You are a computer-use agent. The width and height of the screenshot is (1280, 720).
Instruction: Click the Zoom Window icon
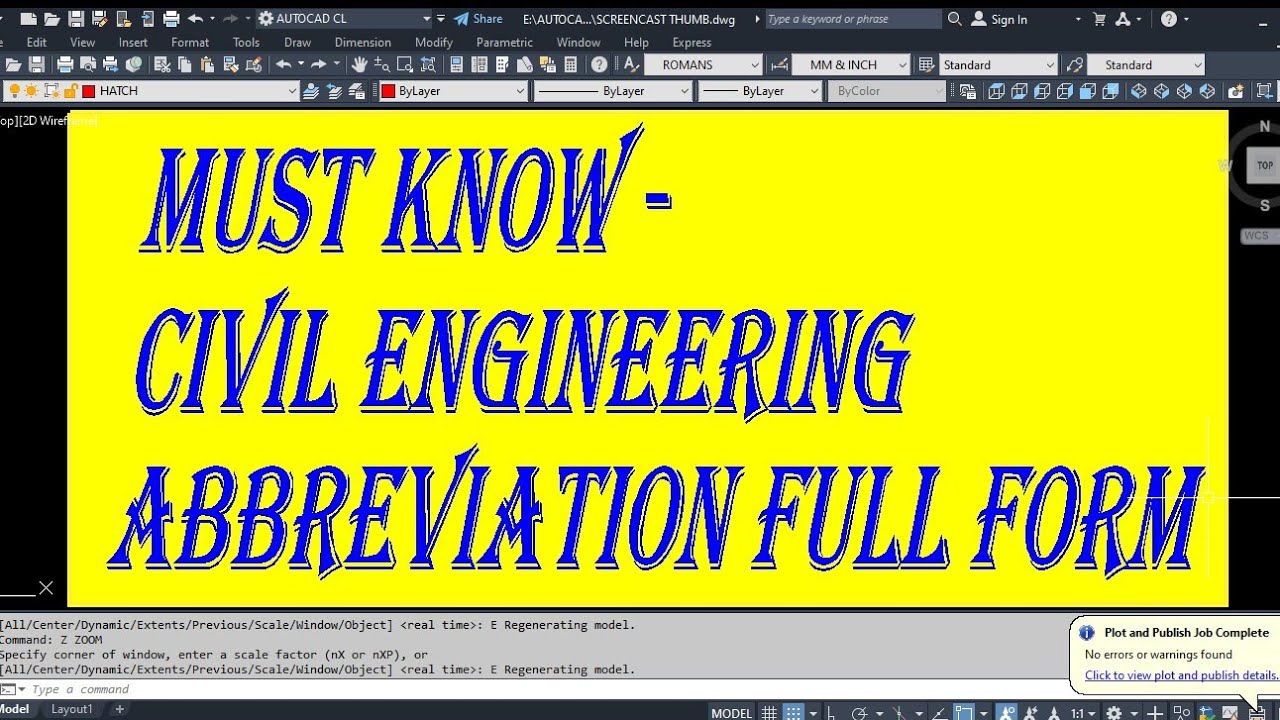(404, 64)
